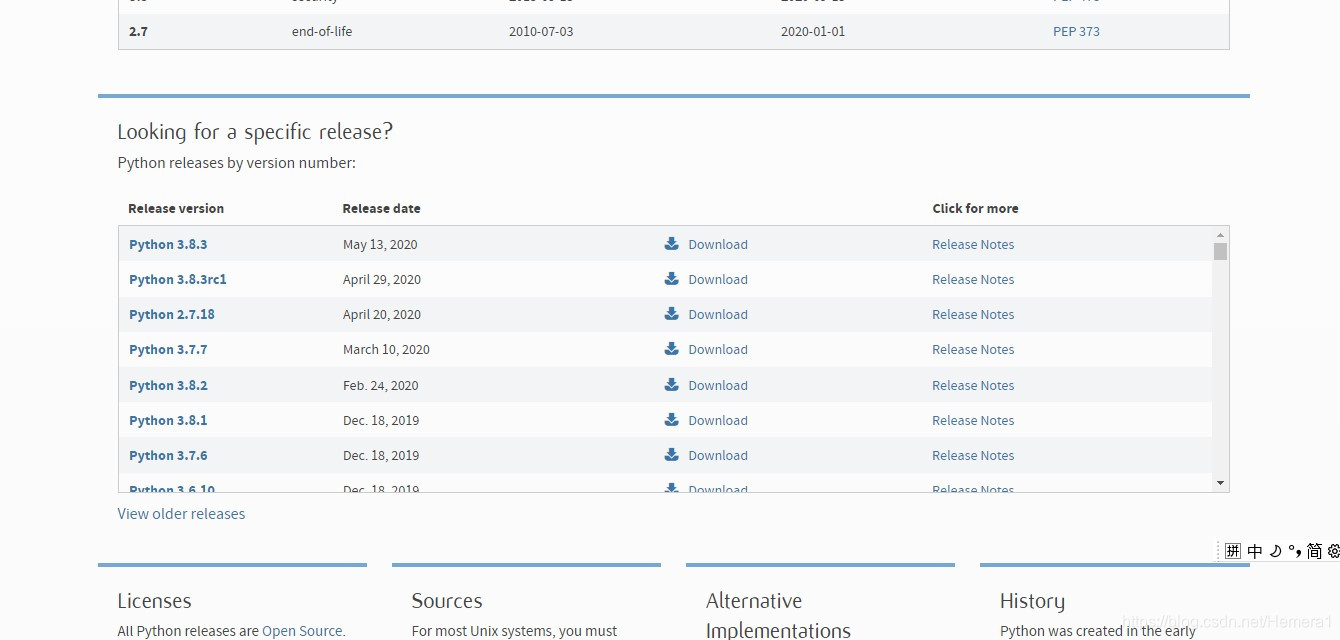1340x640 pixels.
Task: Download Python 3.8.3 via Download link
Action: click(x=718, y=244)
